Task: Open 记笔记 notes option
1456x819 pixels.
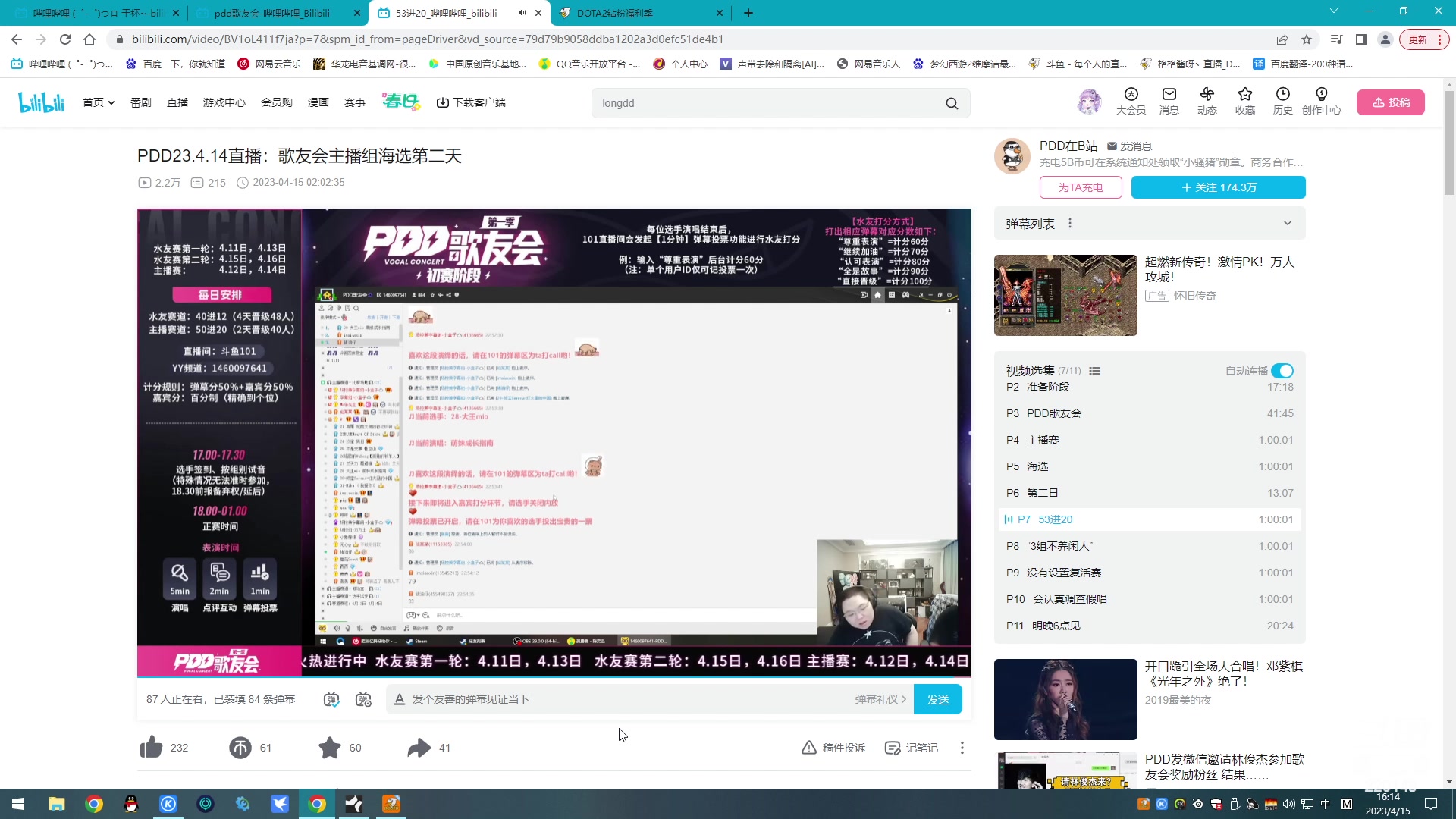Action: (x=911, y=748)
